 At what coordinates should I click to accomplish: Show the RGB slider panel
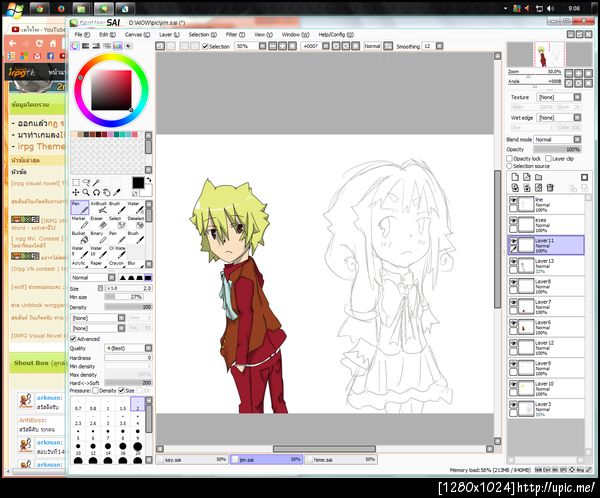click(85, 46)
